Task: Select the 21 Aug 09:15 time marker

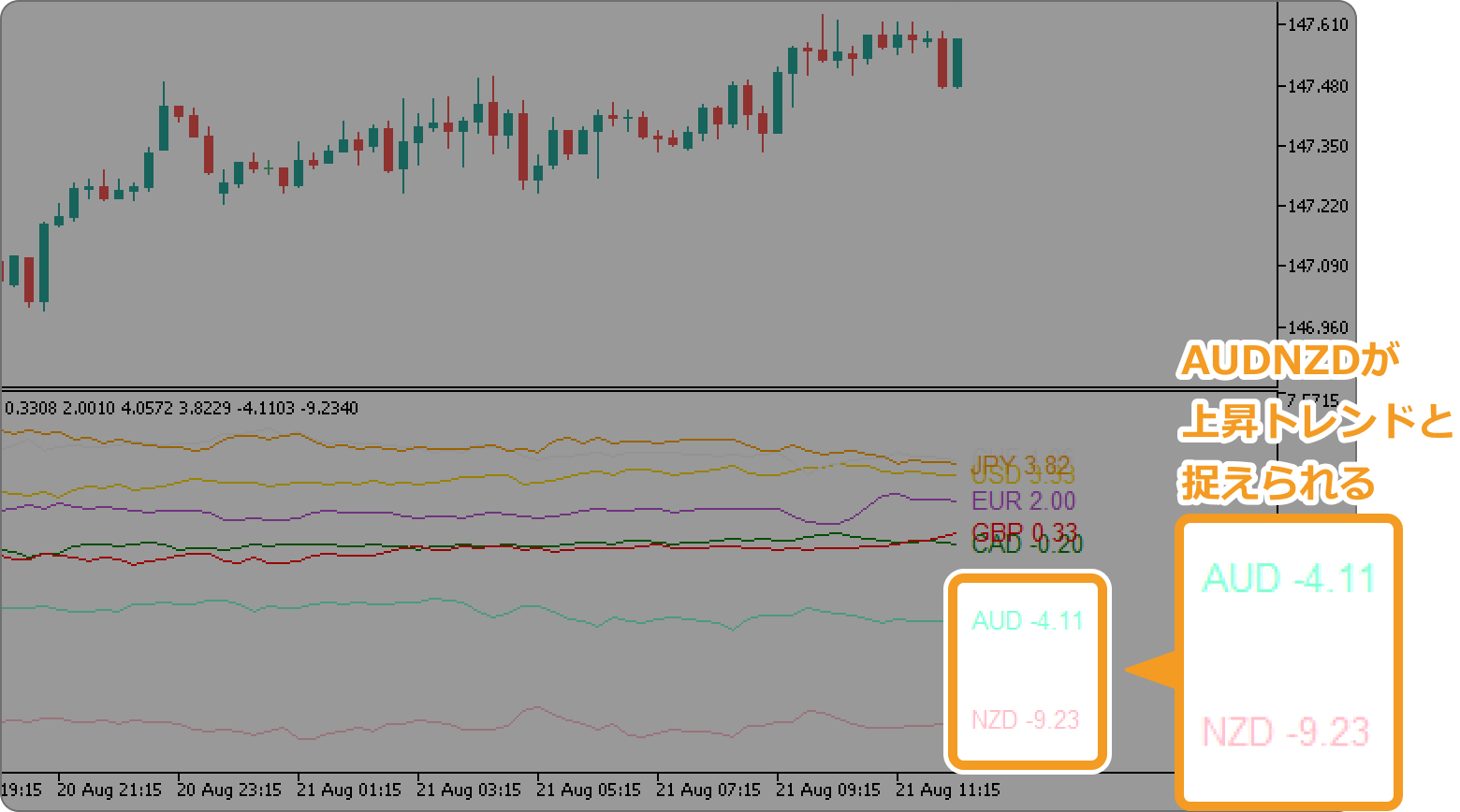Action: [828, 790]
